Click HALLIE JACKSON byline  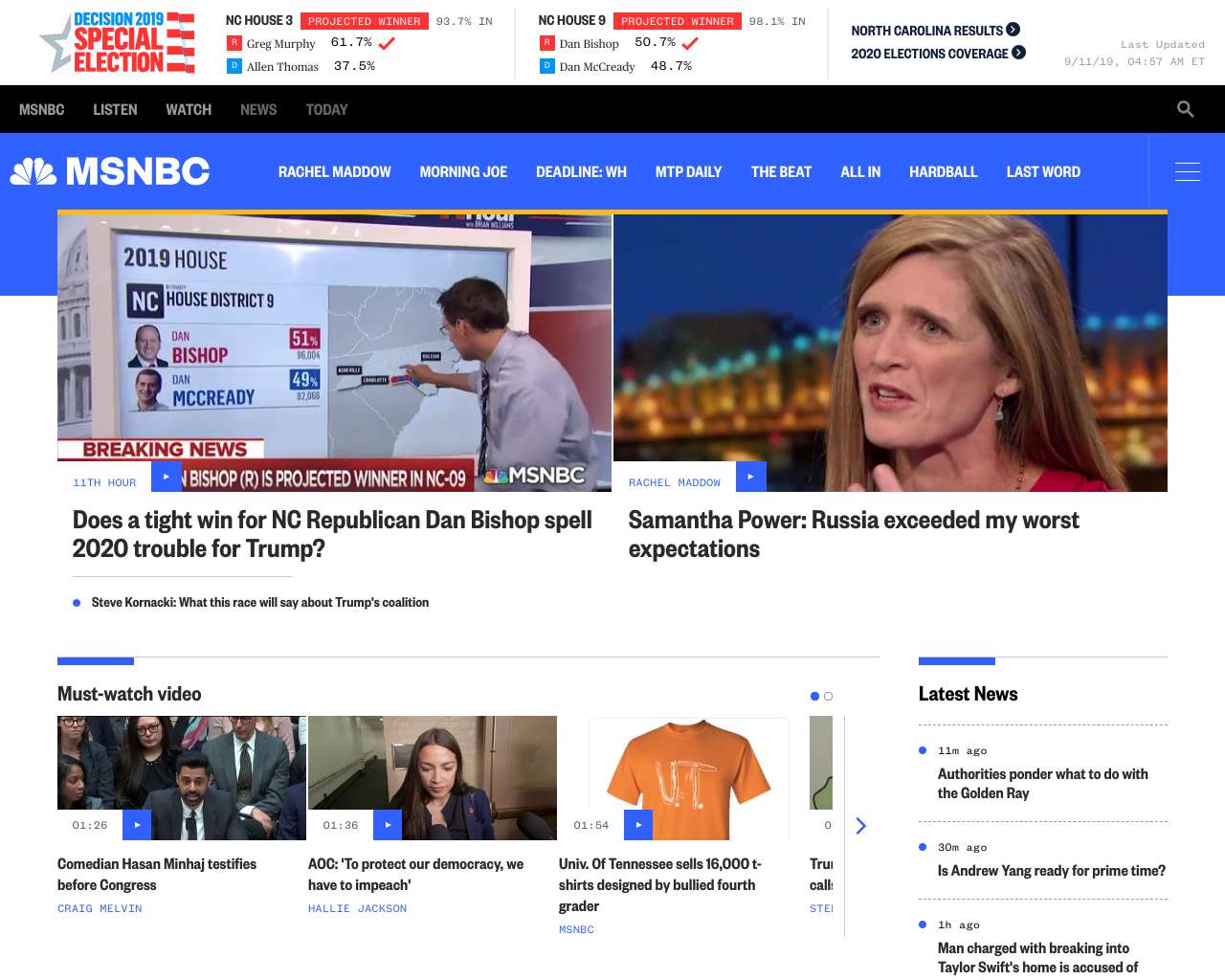[x=357, y=908]
